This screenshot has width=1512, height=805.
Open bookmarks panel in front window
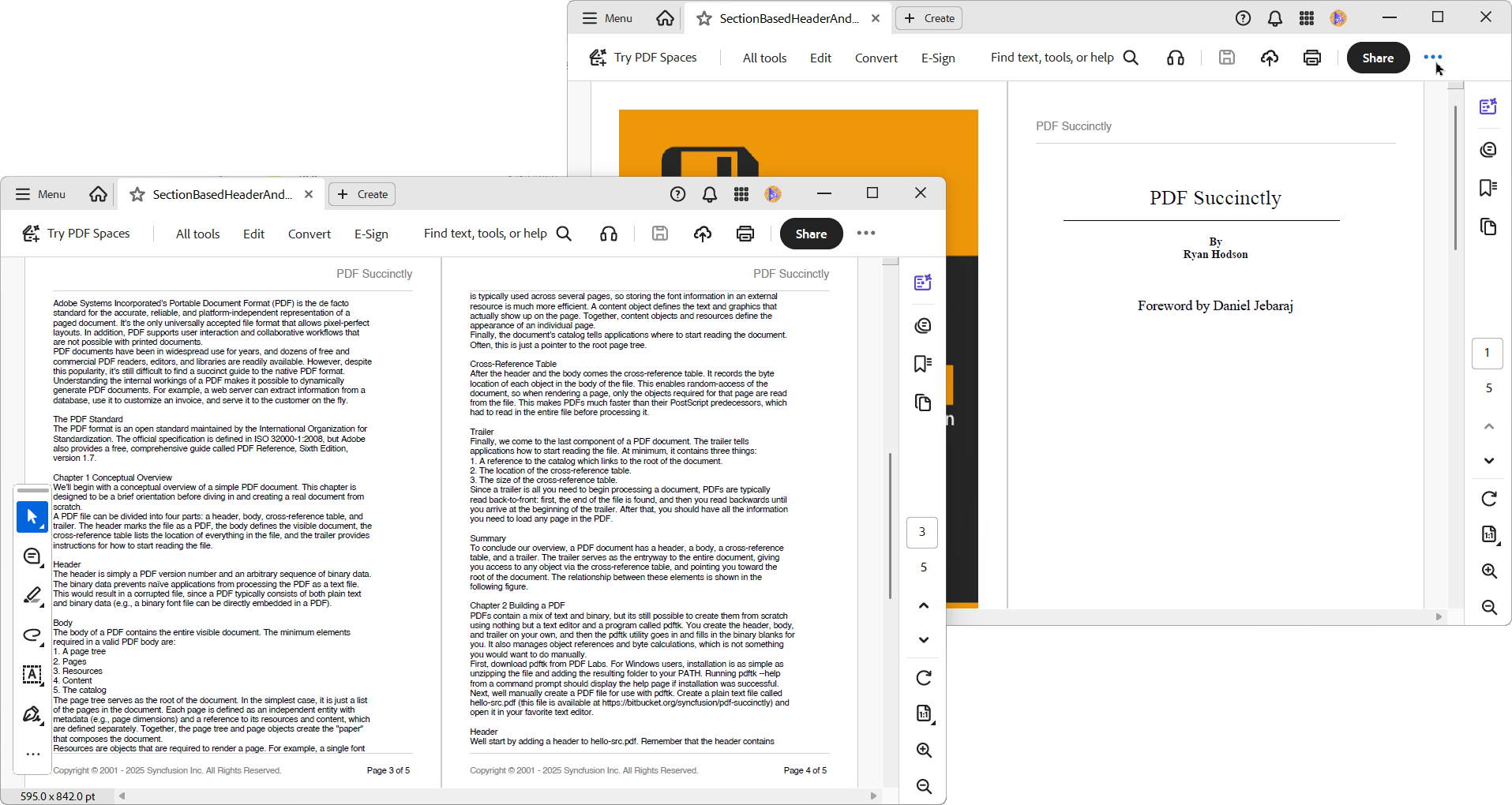pos(922,364)
